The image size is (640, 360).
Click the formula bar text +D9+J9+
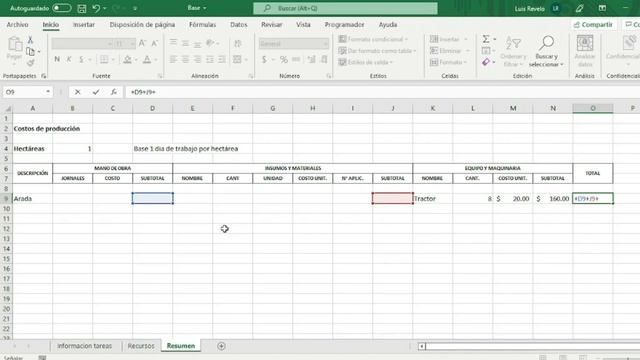(x=143, y=92)
